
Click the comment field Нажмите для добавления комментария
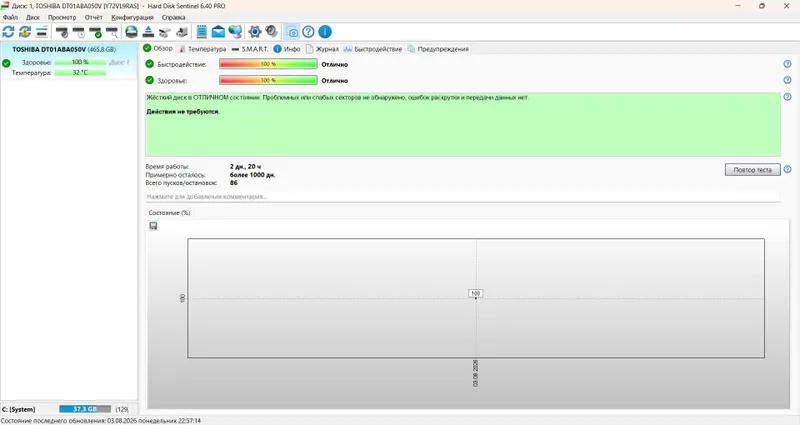(463, 196)
